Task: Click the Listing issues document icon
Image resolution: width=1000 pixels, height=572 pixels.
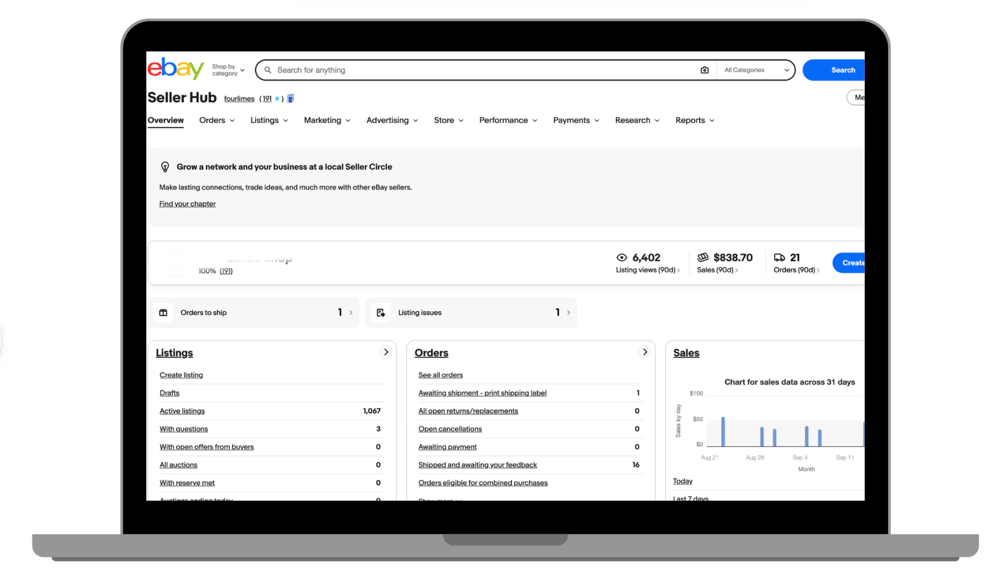Action: coord(381,312)
